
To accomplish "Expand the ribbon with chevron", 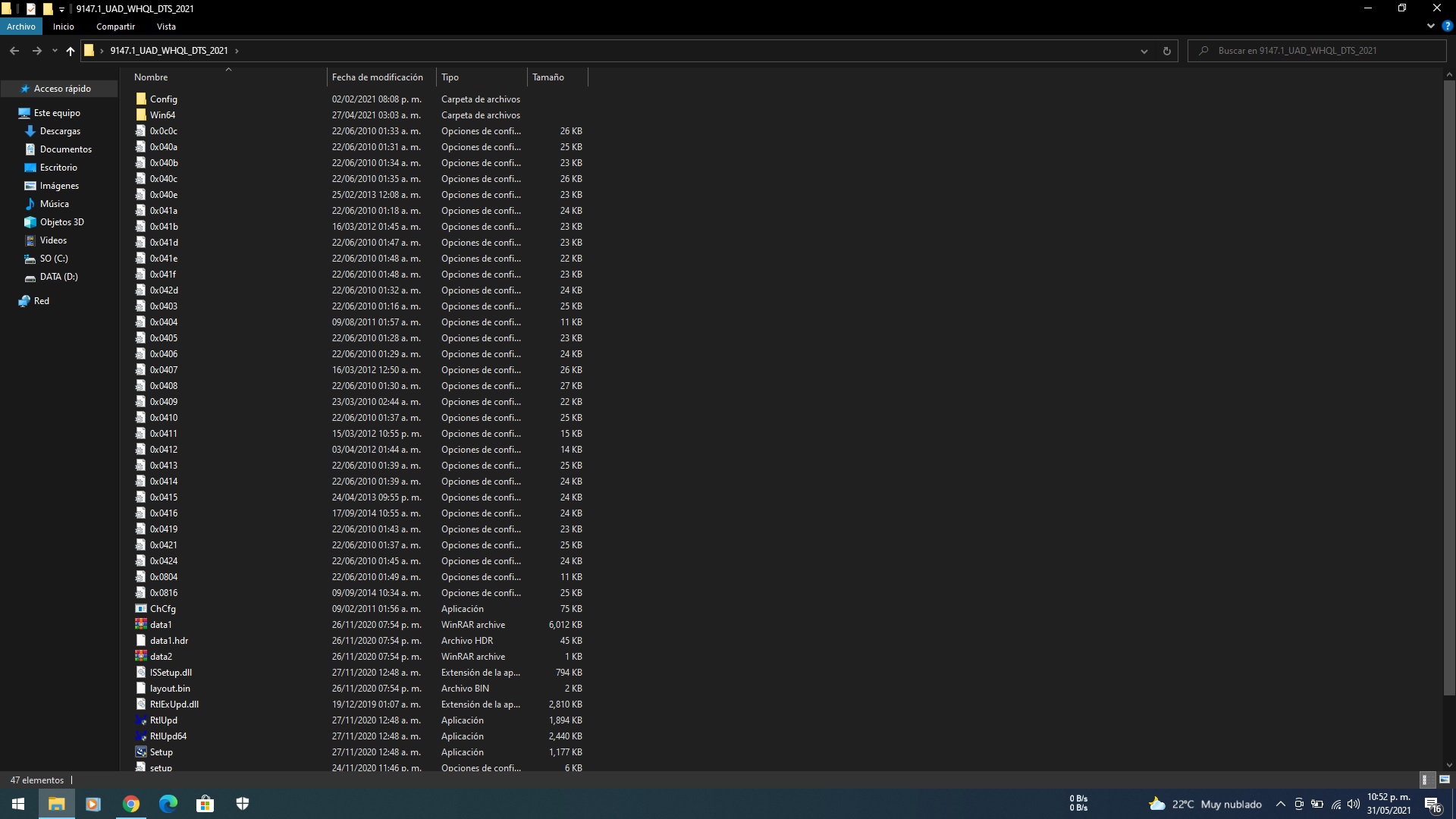I will 1430,26.
